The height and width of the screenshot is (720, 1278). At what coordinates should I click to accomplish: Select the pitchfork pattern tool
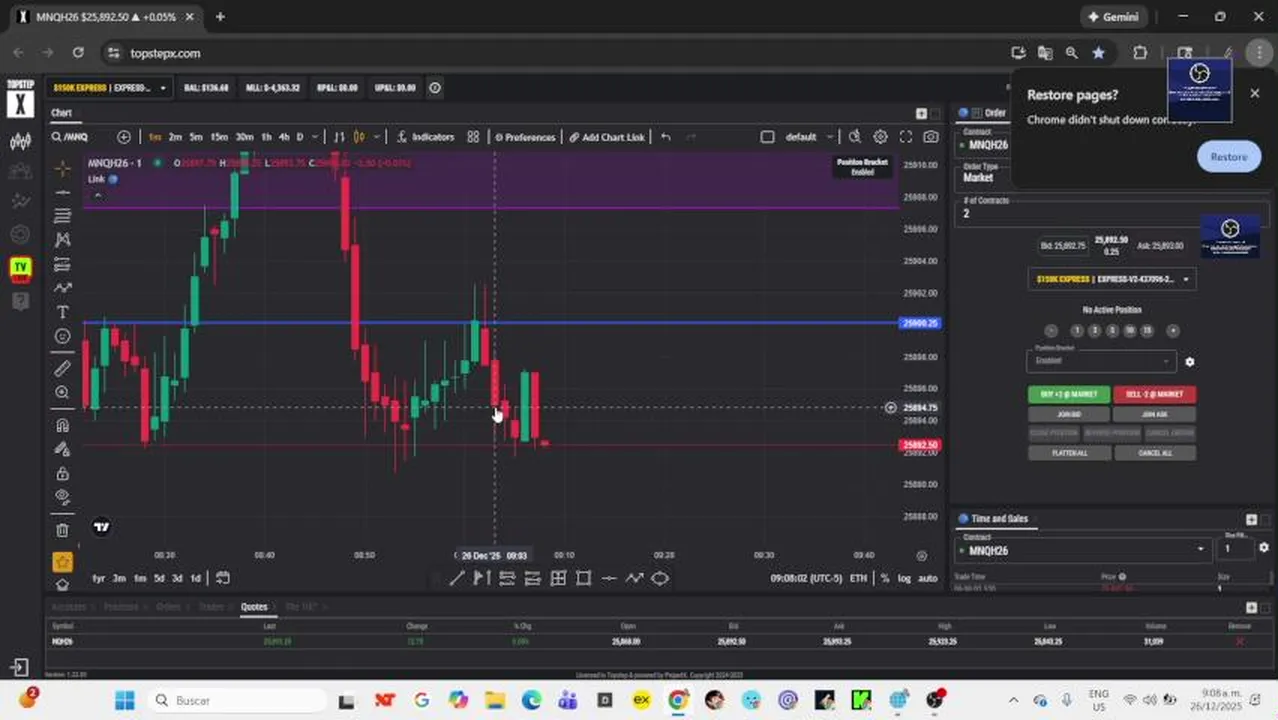point(62,240)
